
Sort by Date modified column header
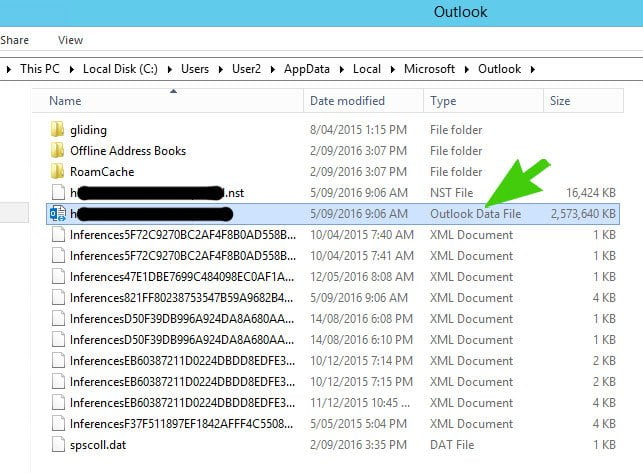363,101
